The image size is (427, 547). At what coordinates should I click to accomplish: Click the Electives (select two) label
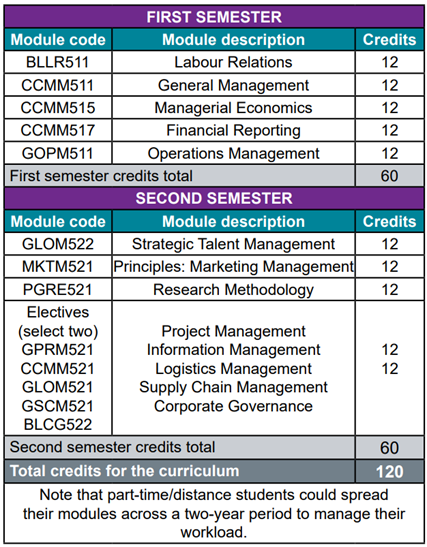coord(58,322)
